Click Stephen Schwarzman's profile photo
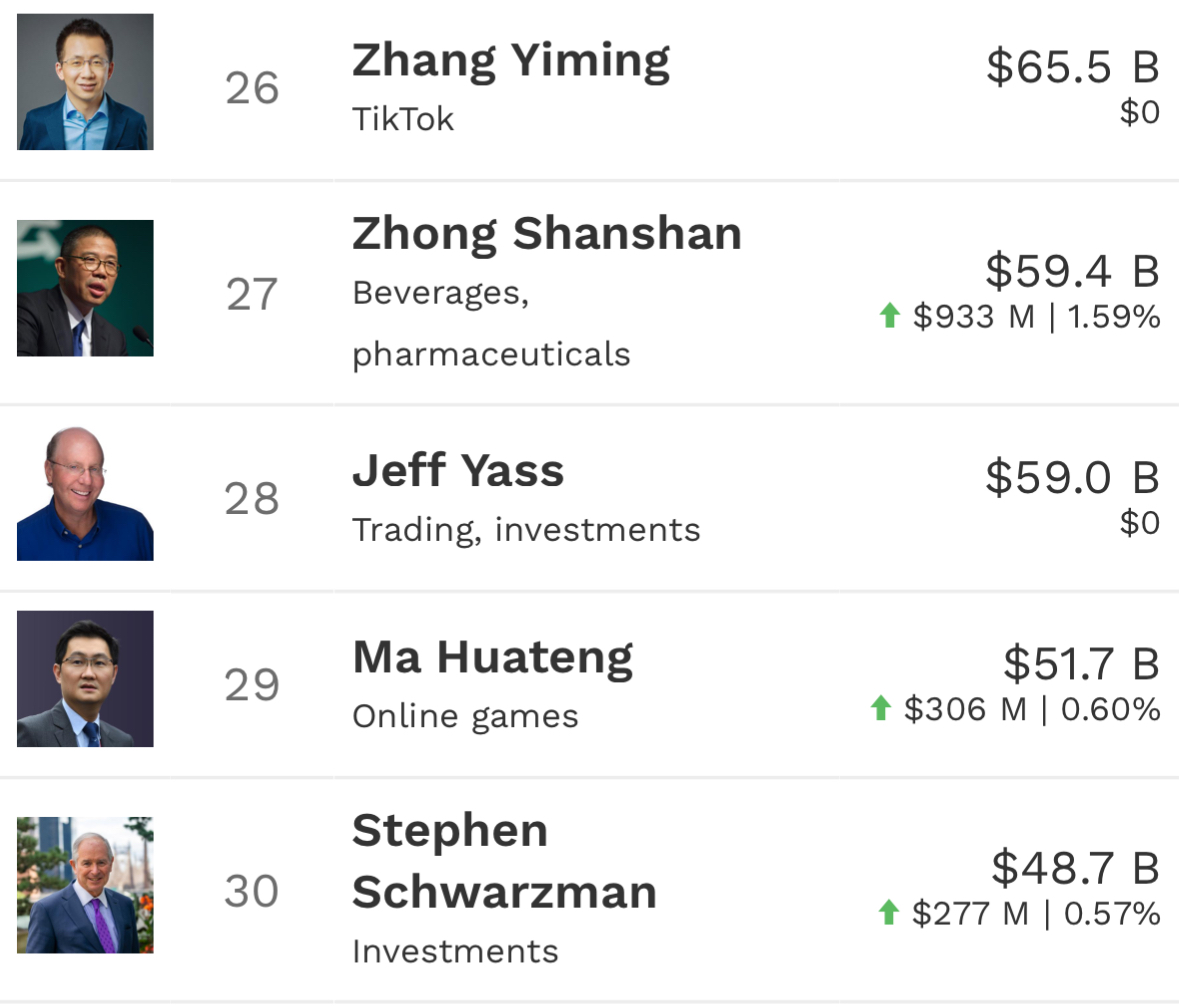Image resolution: width=1179 pixels, height=1008 pixels. [85, 885]
